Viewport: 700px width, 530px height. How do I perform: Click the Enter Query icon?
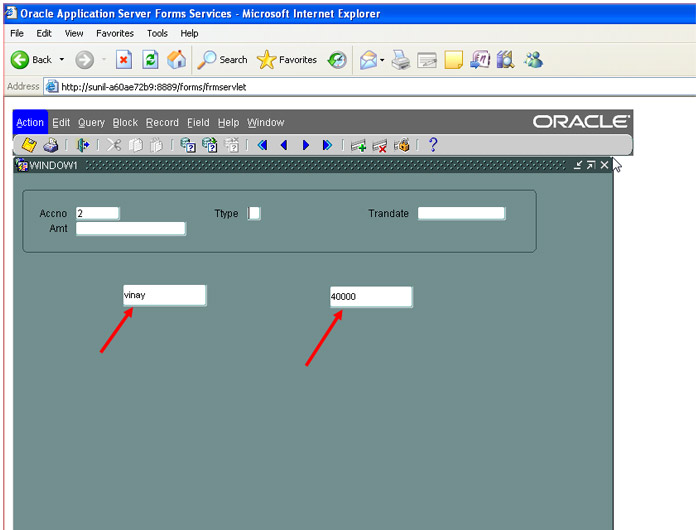(188, 145)
